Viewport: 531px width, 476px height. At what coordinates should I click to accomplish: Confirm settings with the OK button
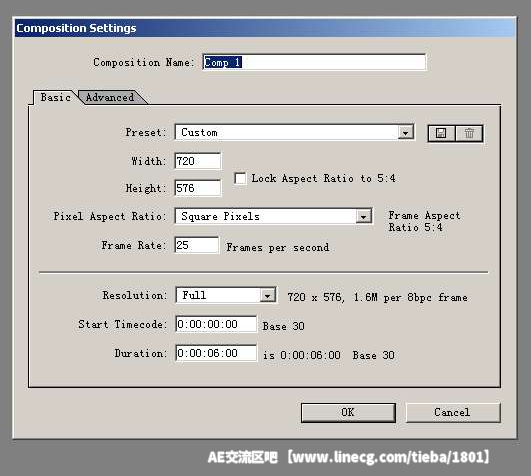tap(348, 412)
